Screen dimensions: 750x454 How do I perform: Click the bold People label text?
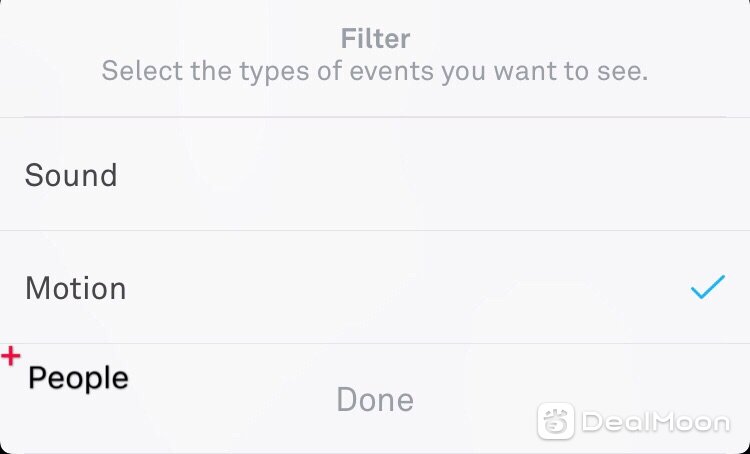[x=78, y=378]
